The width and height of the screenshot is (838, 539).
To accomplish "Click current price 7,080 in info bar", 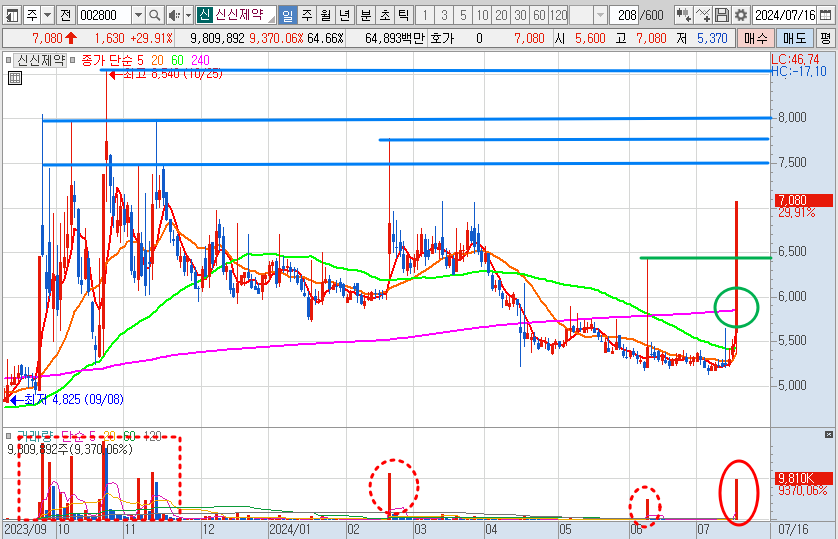I will [x=48, y=38].
